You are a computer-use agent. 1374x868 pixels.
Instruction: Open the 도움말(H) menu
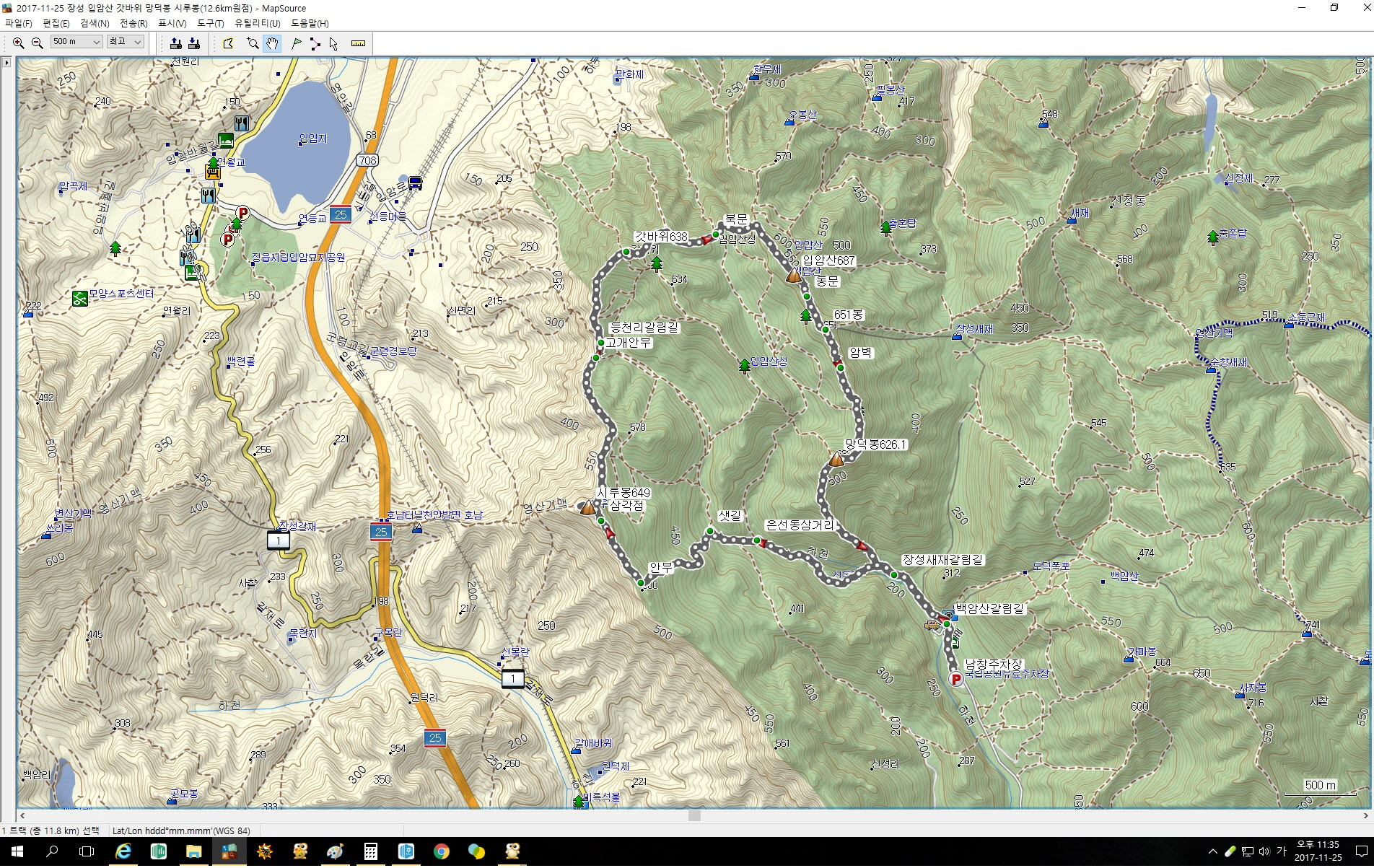coord(310,23)
